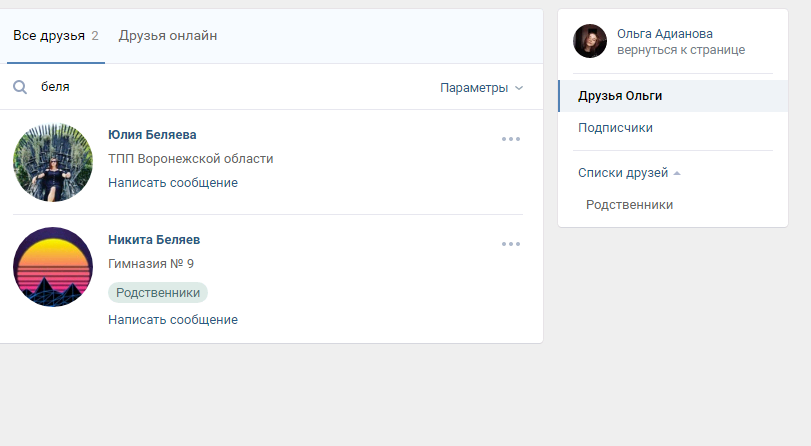Click вернуться к странице link

coord(680,50)
